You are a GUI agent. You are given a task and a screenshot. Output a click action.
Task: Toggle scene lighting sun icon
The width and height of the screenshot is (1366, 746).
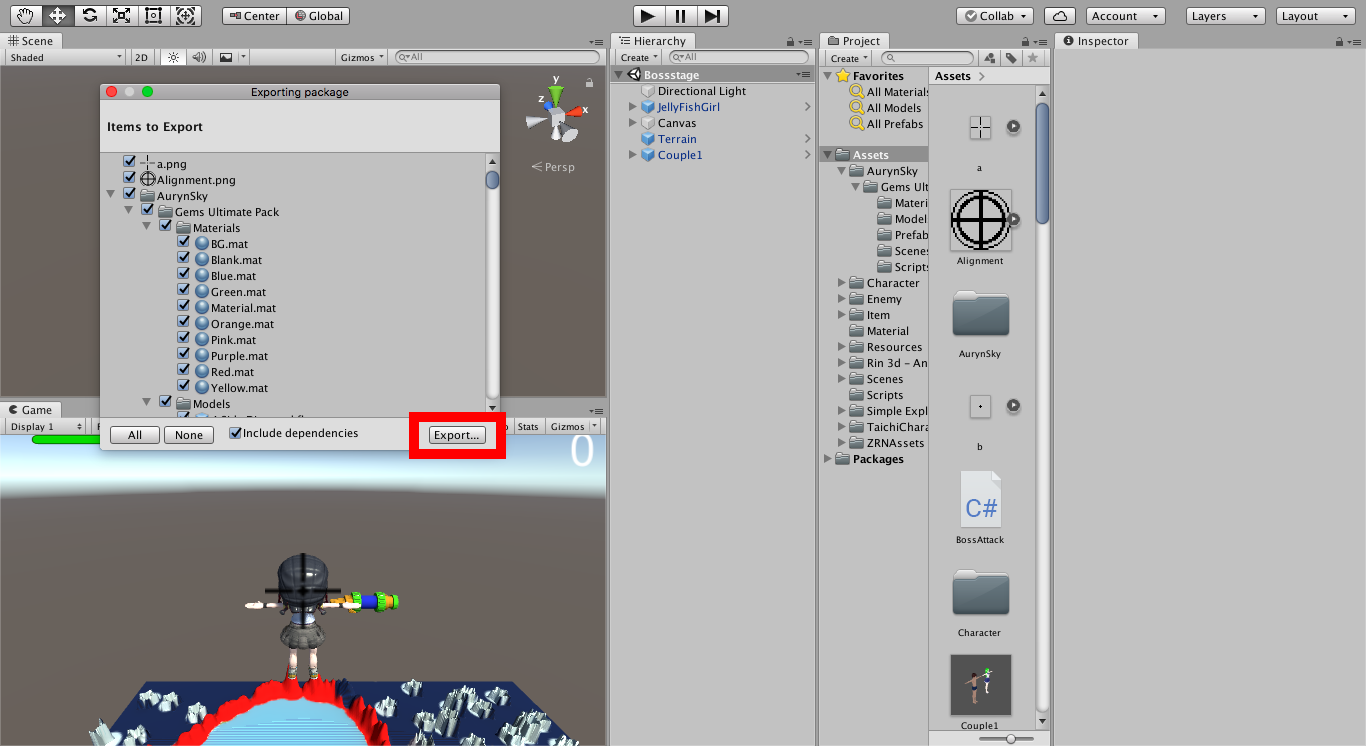tap(173, 57)
